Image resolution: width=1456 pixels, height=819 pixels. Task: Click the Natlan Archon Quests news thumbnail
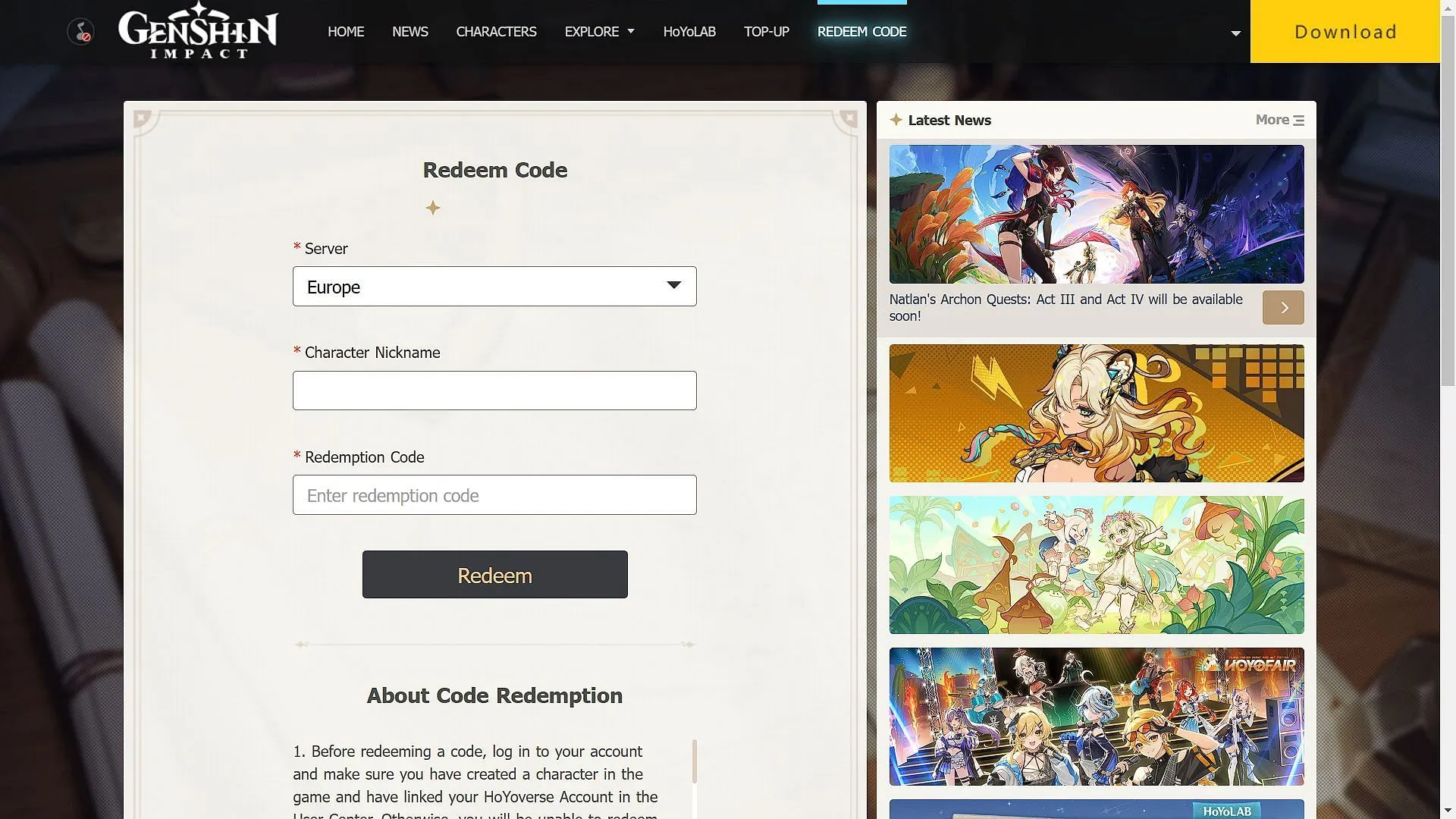(1097, 213)
